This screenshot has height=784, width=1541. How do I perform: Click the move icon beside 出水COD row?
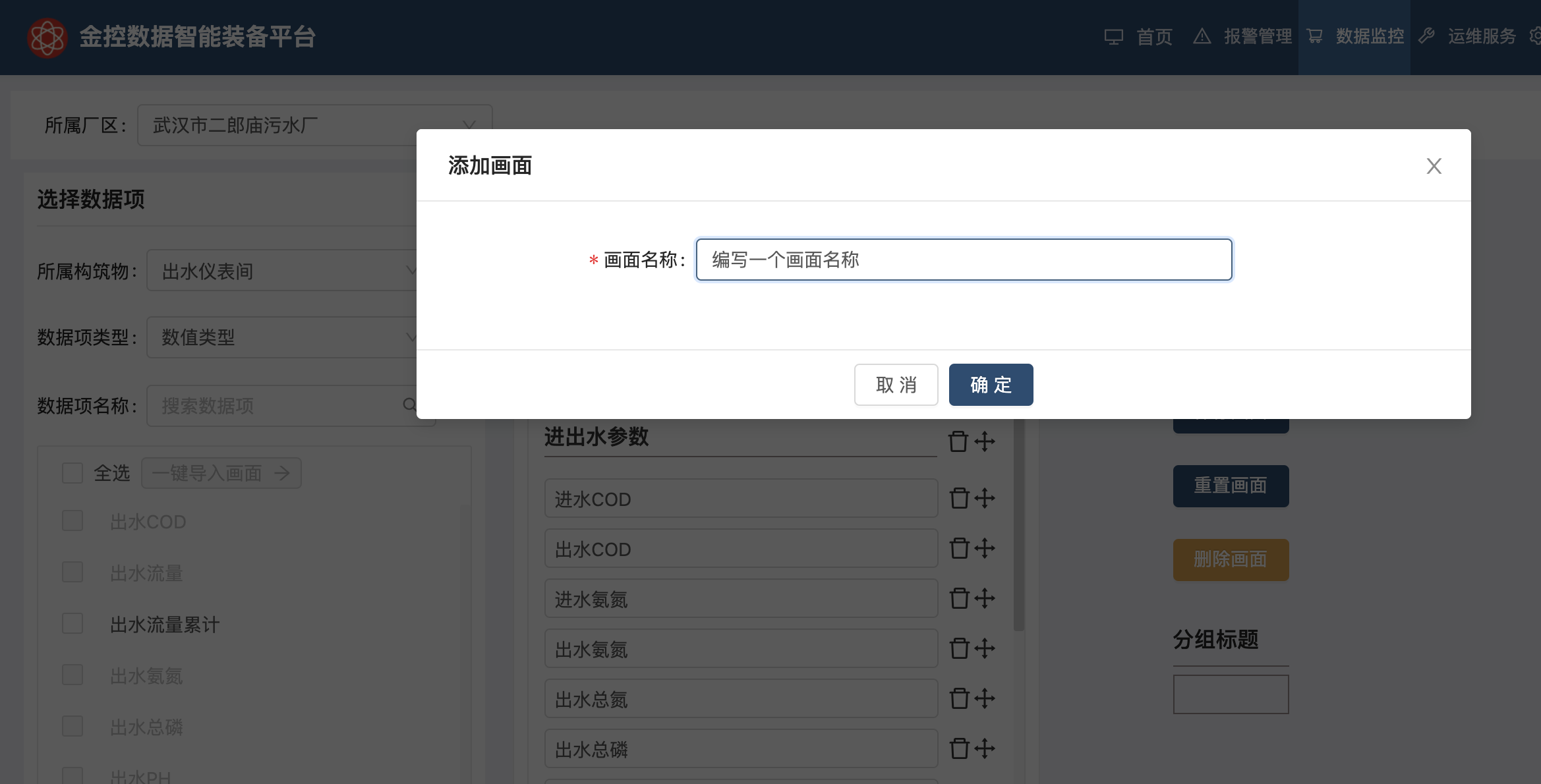pos(985,548)
